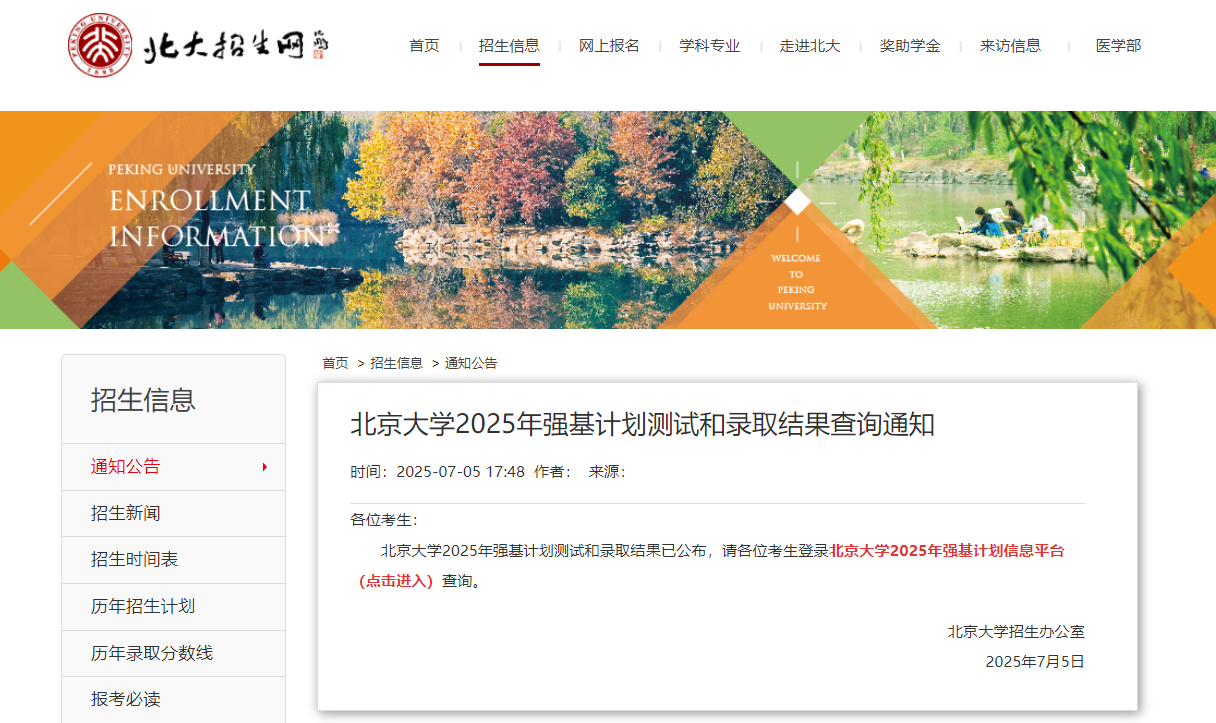Click the Peking University logo emblem
This screenshot has width=1216, height=723.
coord(100,46)
